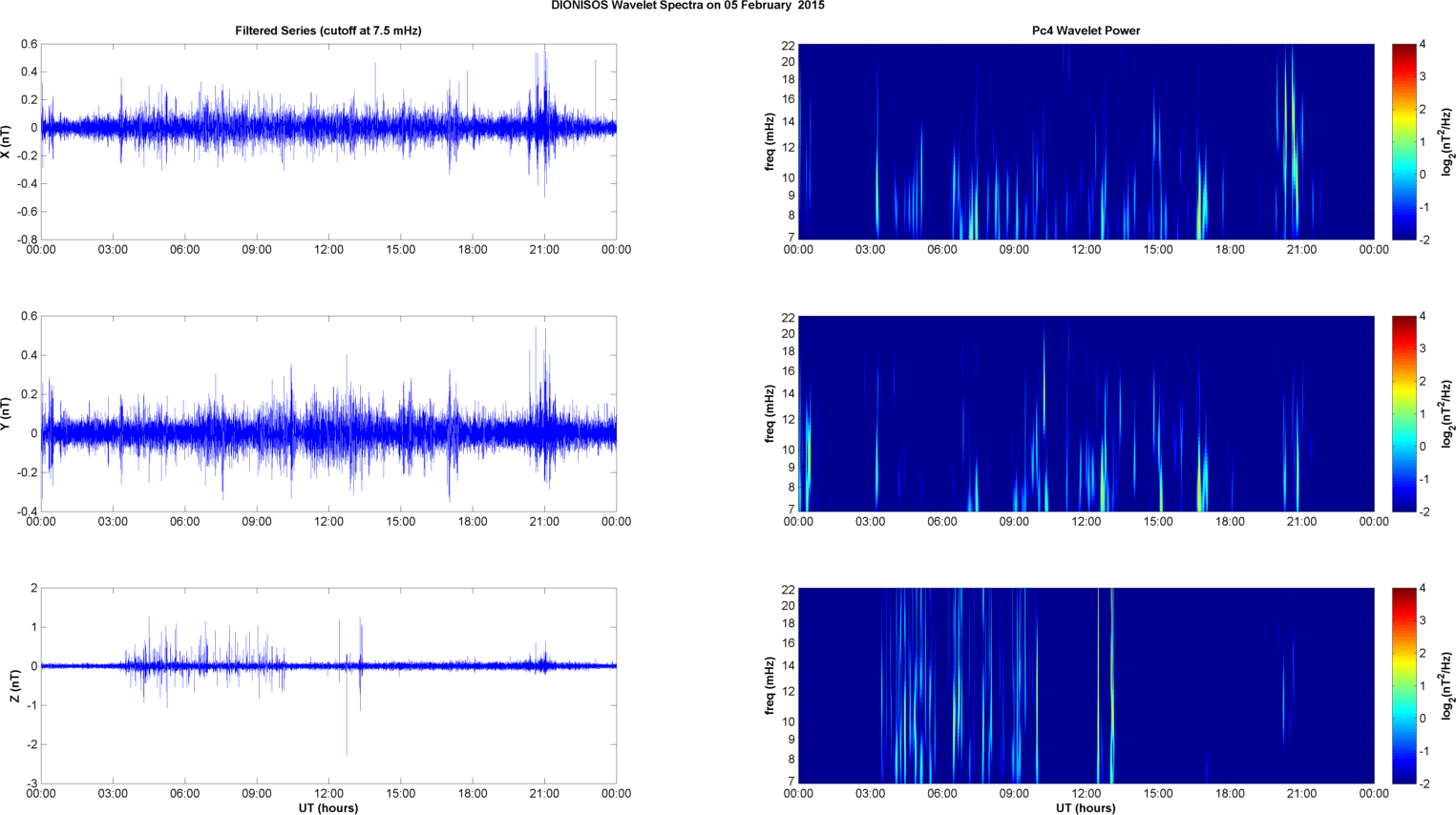The height and width of the screenshot is (815, 1456).
Task: Click inside the X component time series plot
Action: pos(328,141)
